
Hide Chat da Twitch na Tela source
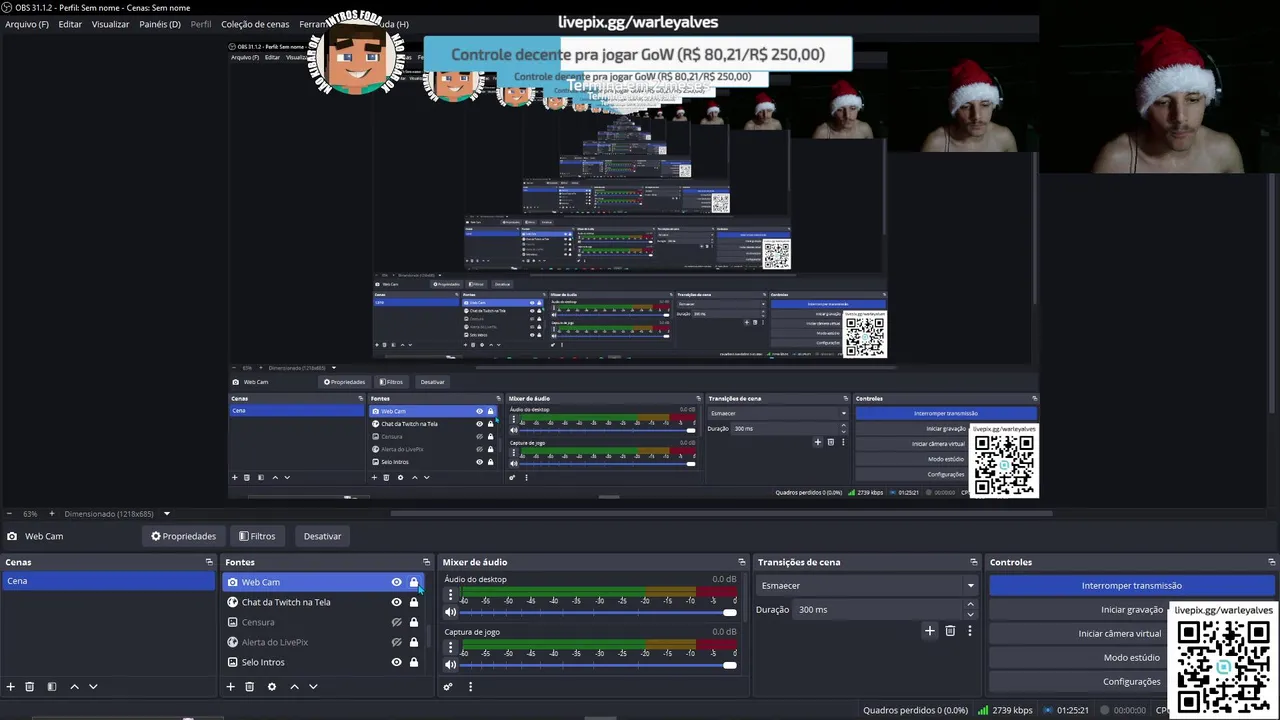(x=396, y=602)
